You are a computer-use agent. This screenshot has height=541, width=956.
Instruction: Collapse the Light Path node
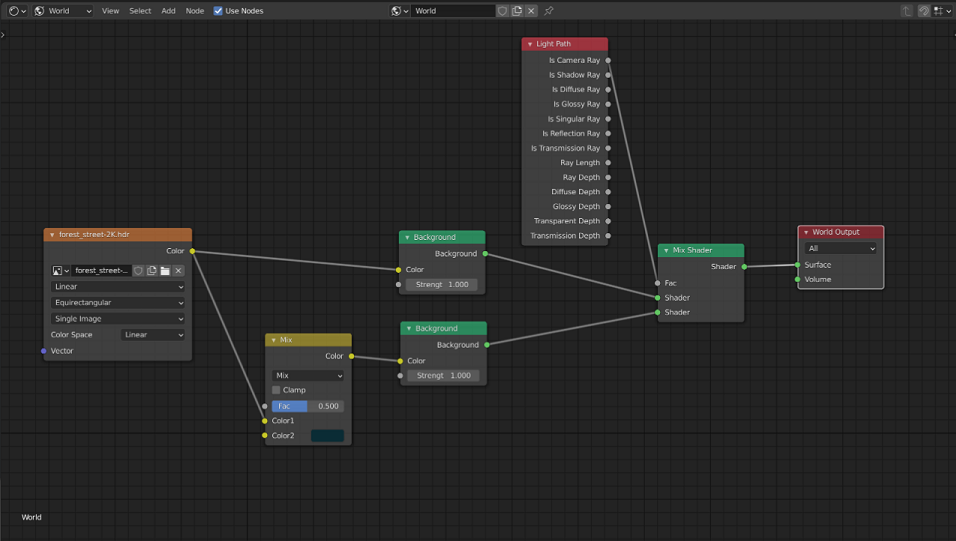click(x=530, y=44)
